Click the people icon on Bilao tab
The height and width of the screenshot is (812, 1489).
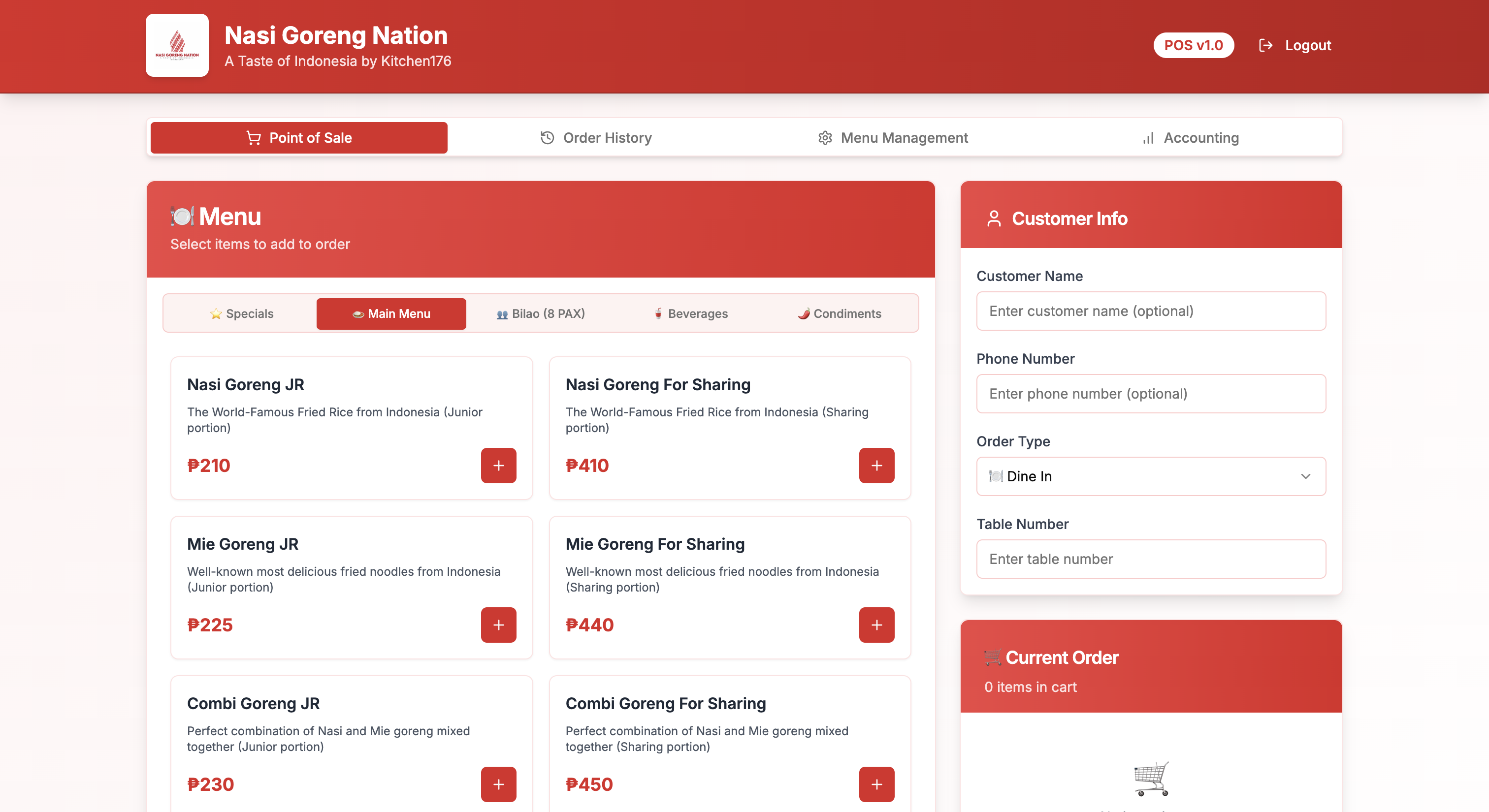click(x=502, y=314)
